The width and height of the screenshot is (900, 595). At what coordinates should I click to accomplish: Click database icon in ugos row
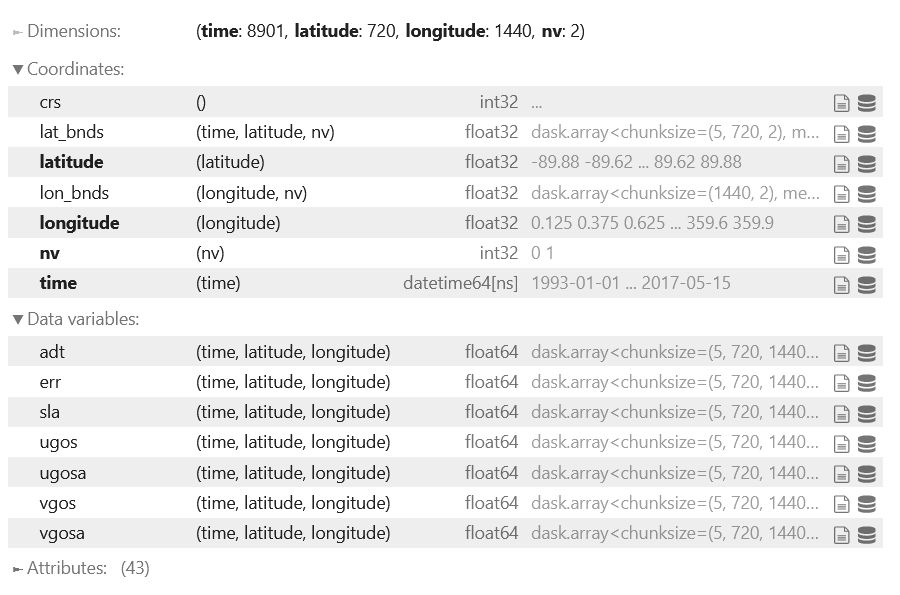pos(867,442)
